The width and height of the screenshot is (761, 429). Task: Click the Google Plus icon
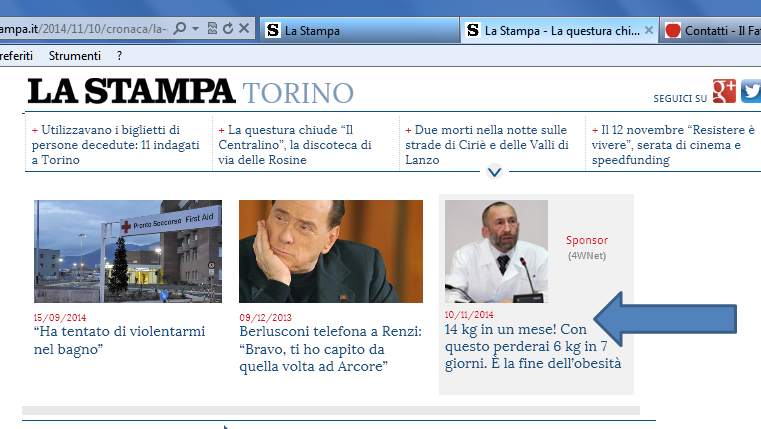click(x=724, y=92)
